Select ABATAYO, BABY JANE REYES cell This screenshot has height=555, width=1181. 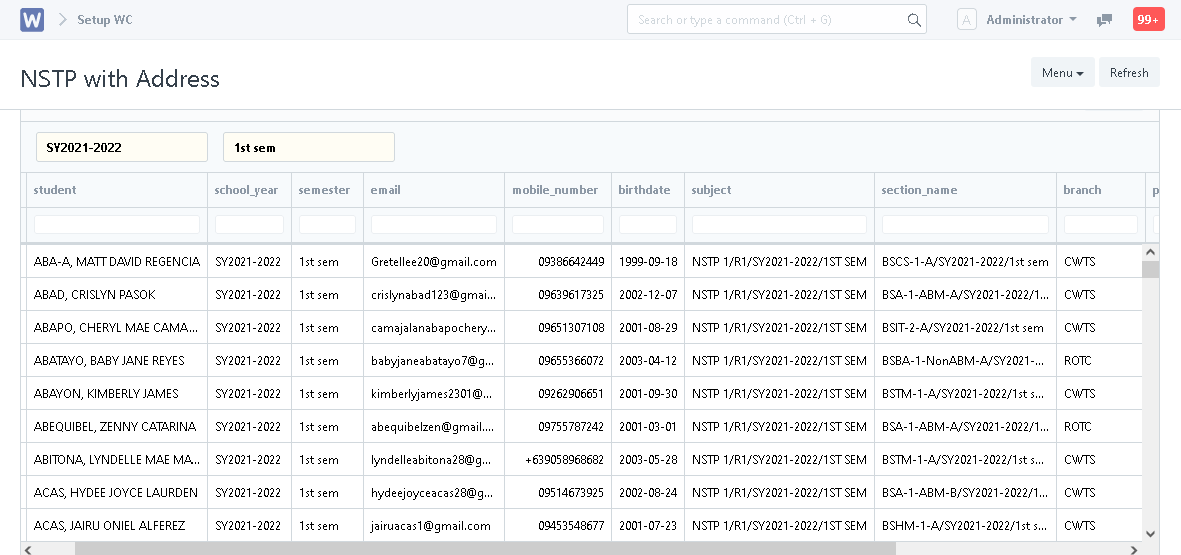point(117,361)
